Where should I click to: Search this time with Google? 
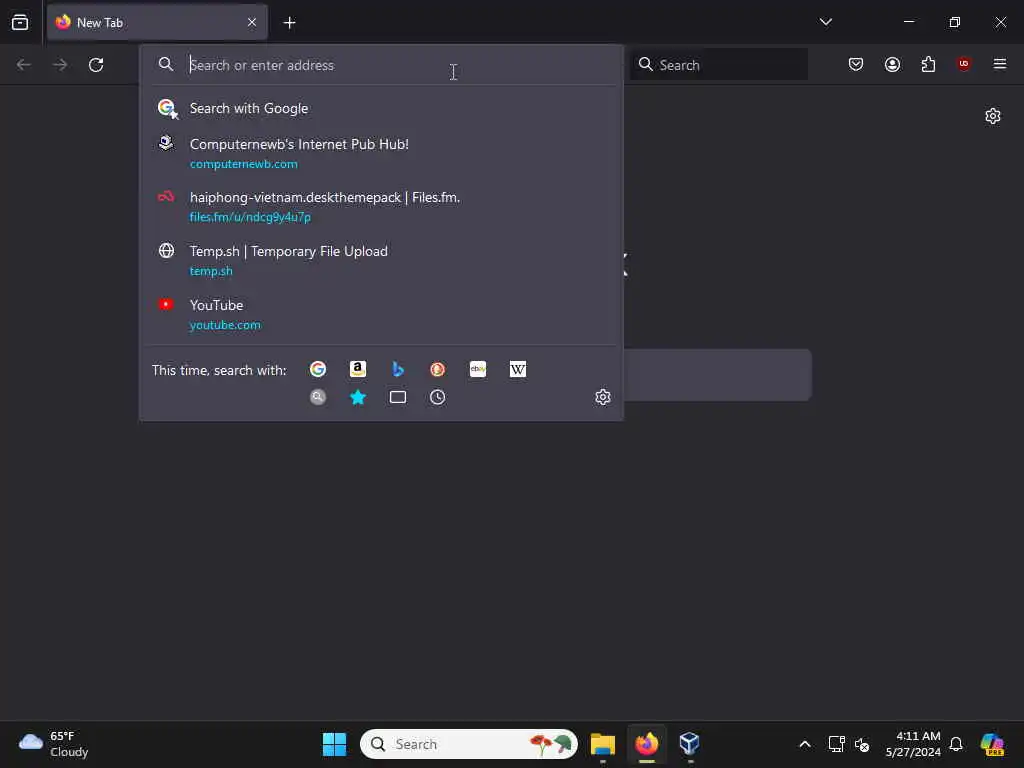[x=318, y=370]
